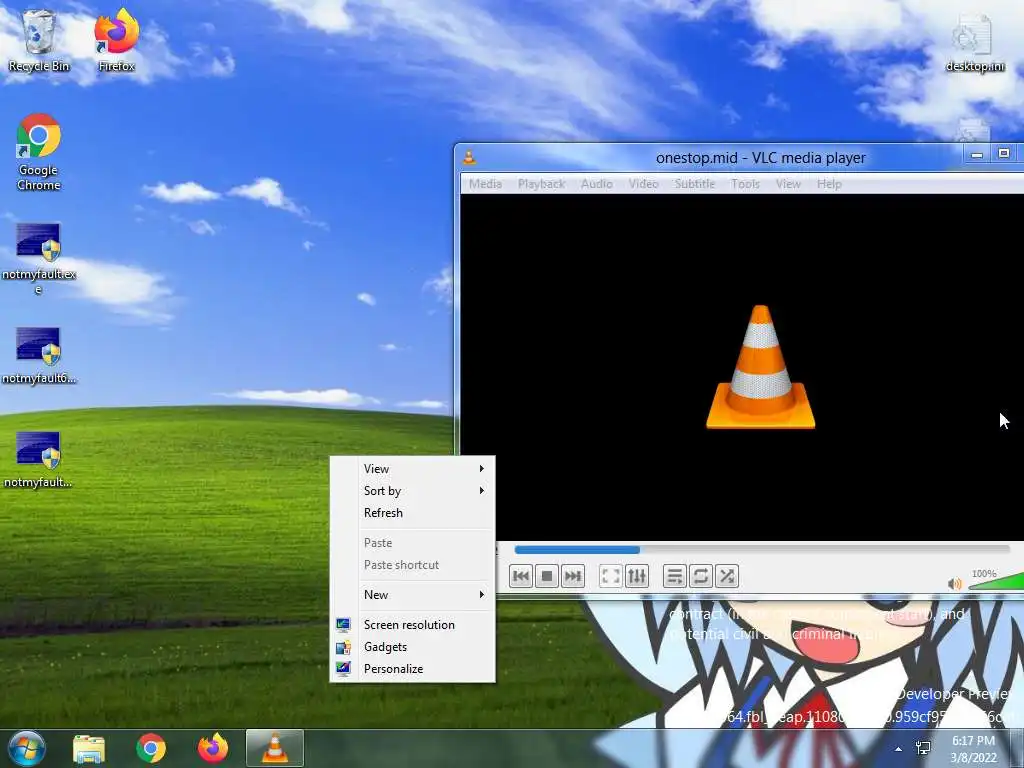Select the desktop.ini file icon
The image size is (1024, 768).
pyautogui.click(x=974, y=44)
